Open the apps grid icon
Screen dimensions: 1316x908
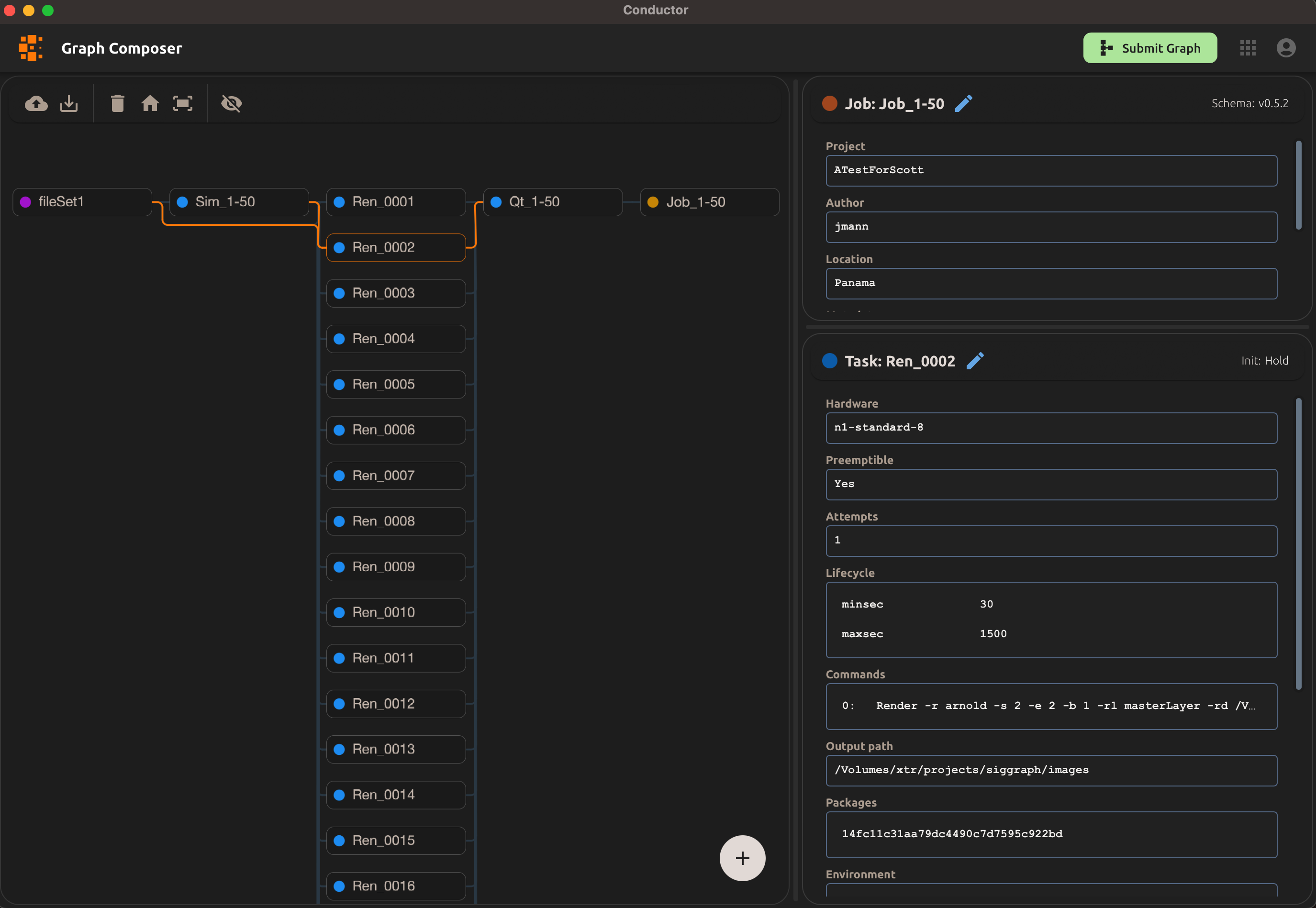click(x=1248, y=48)
